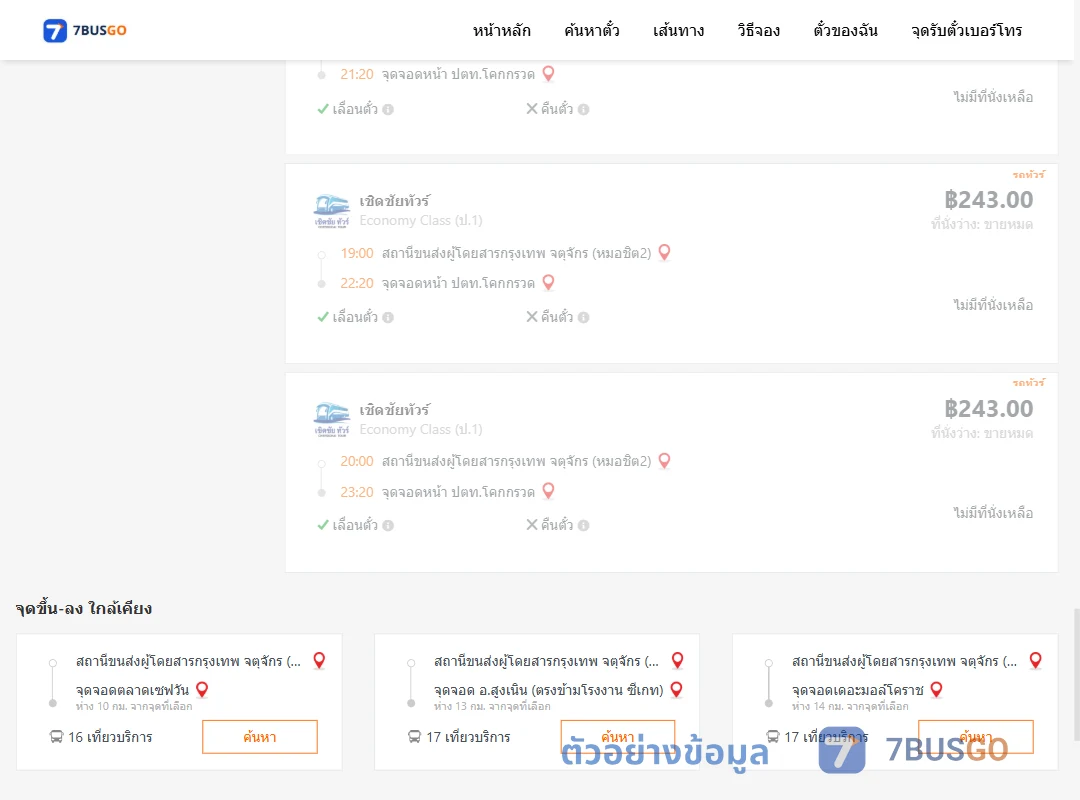Click map pin next to 21:20 จุดจอดหน้า ปตท.โคกกรวด
1080x800 pixels.
[x=548, y=74]
